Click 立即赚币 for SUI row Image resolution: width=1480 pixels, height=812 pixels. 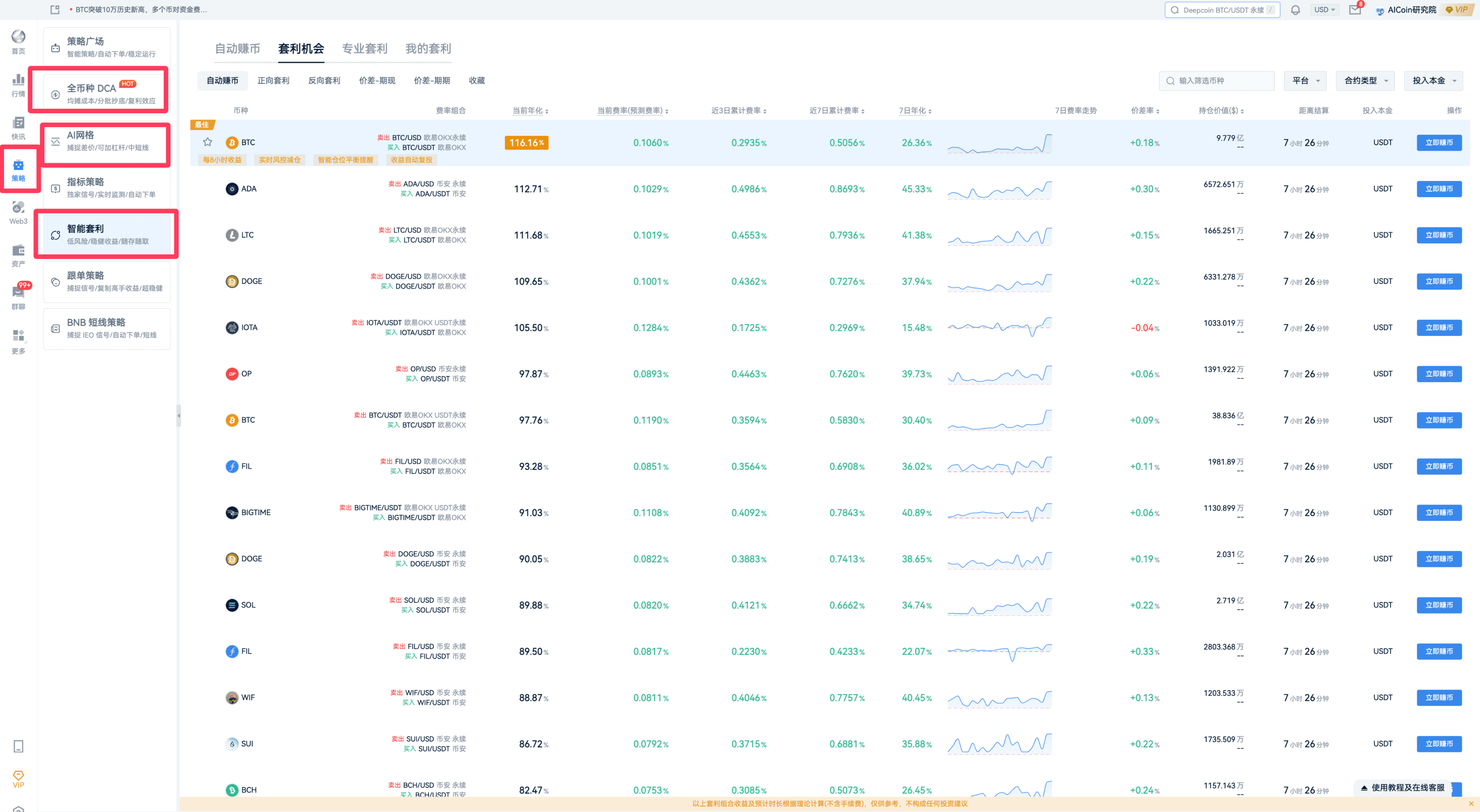click(1439, 744)
